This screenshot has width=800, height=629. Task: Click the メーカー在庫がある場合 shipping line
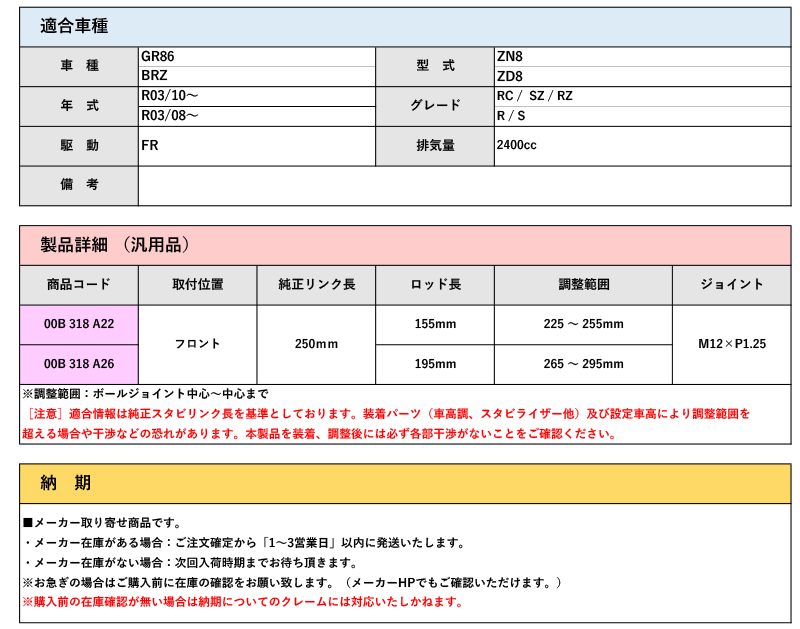pyautogui.click(x=244, y=543)
